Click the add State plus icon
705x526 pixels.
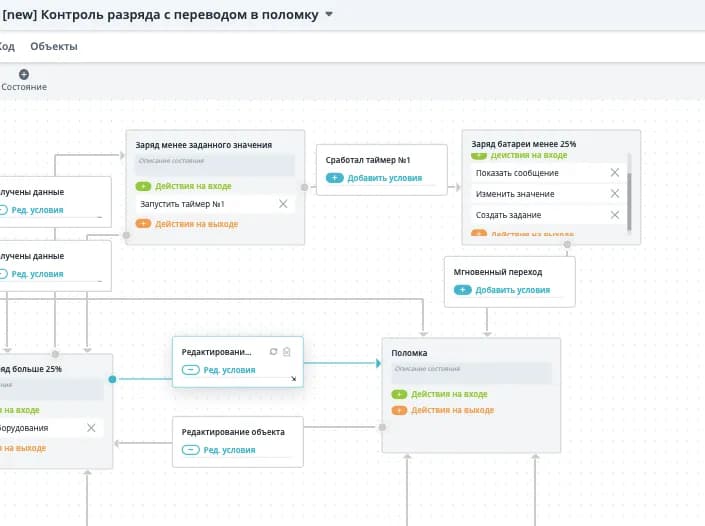coord(24,74)
